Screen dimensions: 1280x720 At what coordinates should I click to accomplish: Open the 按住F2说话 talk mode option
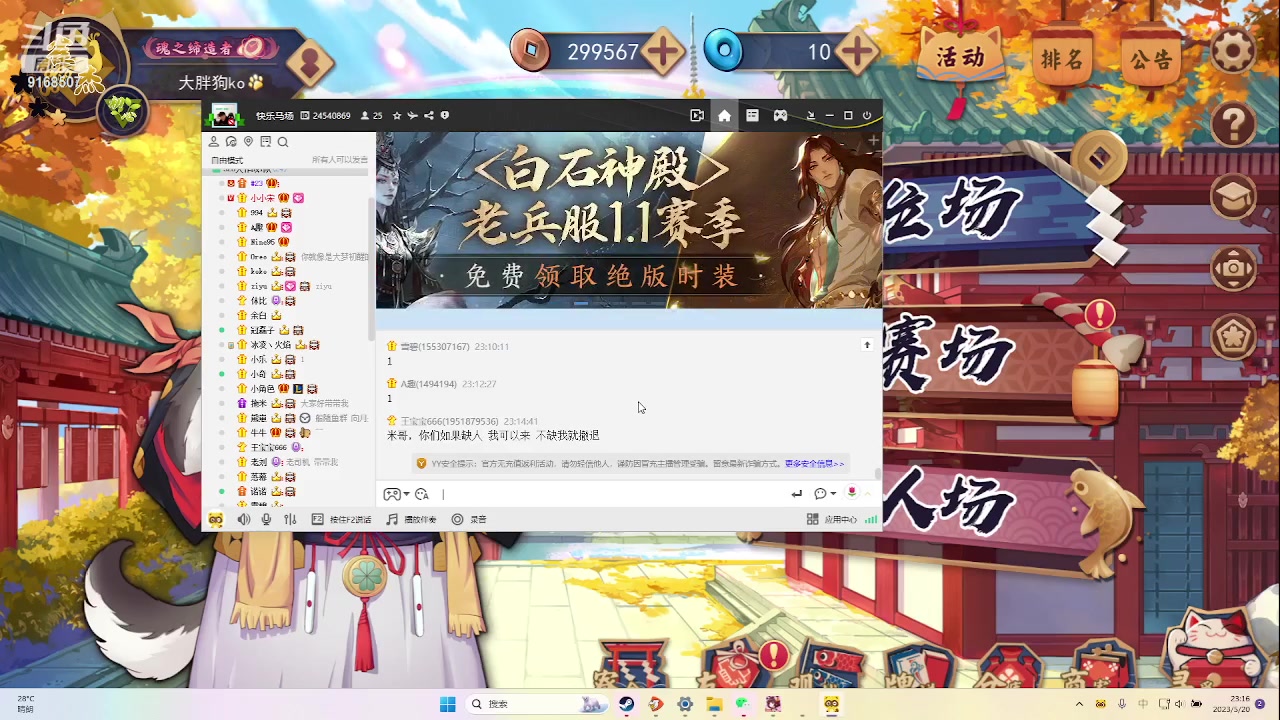342,519
